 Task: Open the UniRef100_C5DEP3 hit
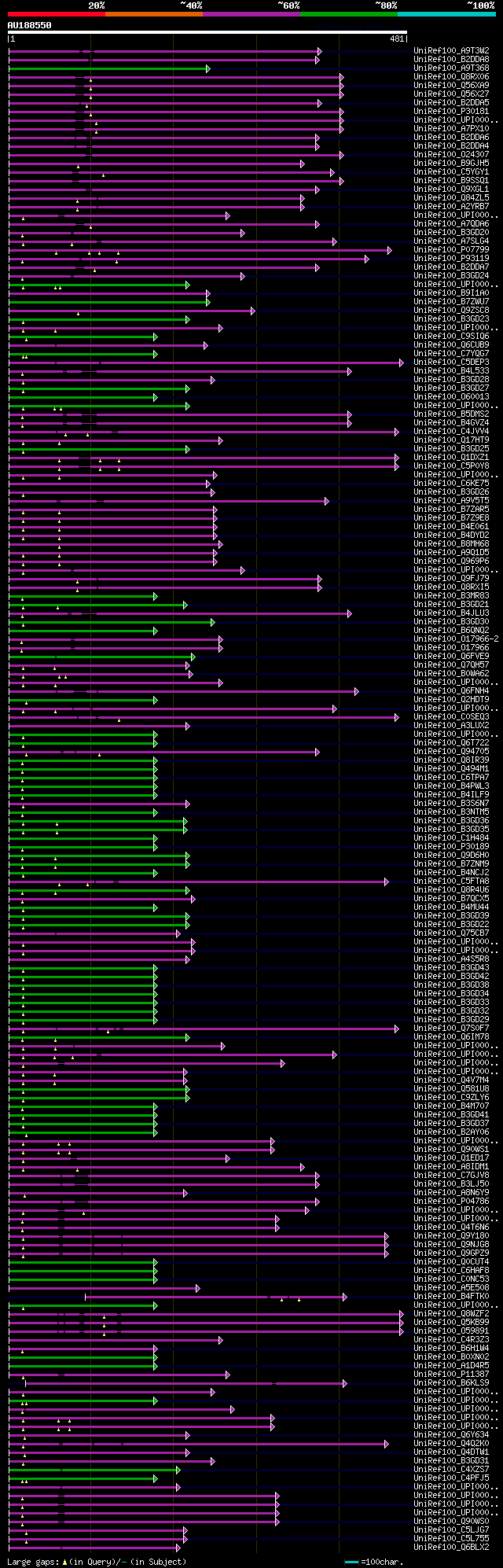point(451,362)
